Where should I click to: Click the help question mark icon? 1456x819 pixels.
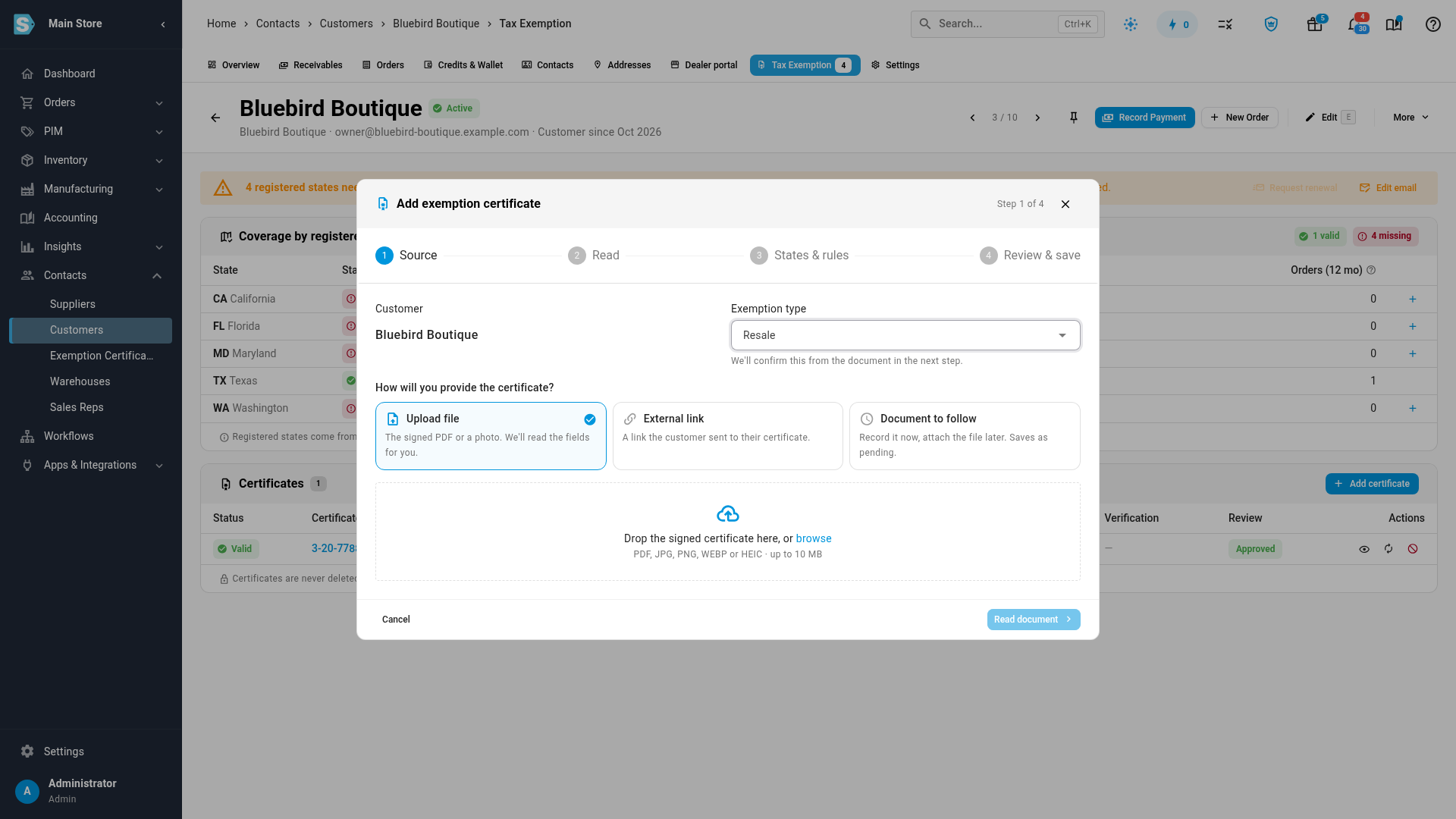click(x=1432, y=24)
